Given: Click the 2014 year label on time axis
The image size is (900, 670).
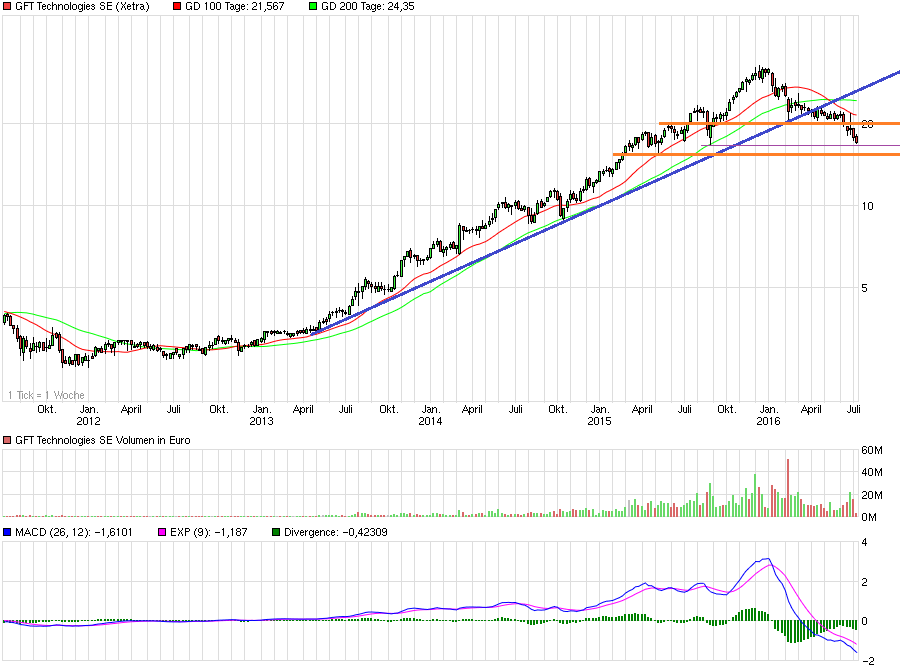Looking at the screenshot, I should tap(430, 421).
